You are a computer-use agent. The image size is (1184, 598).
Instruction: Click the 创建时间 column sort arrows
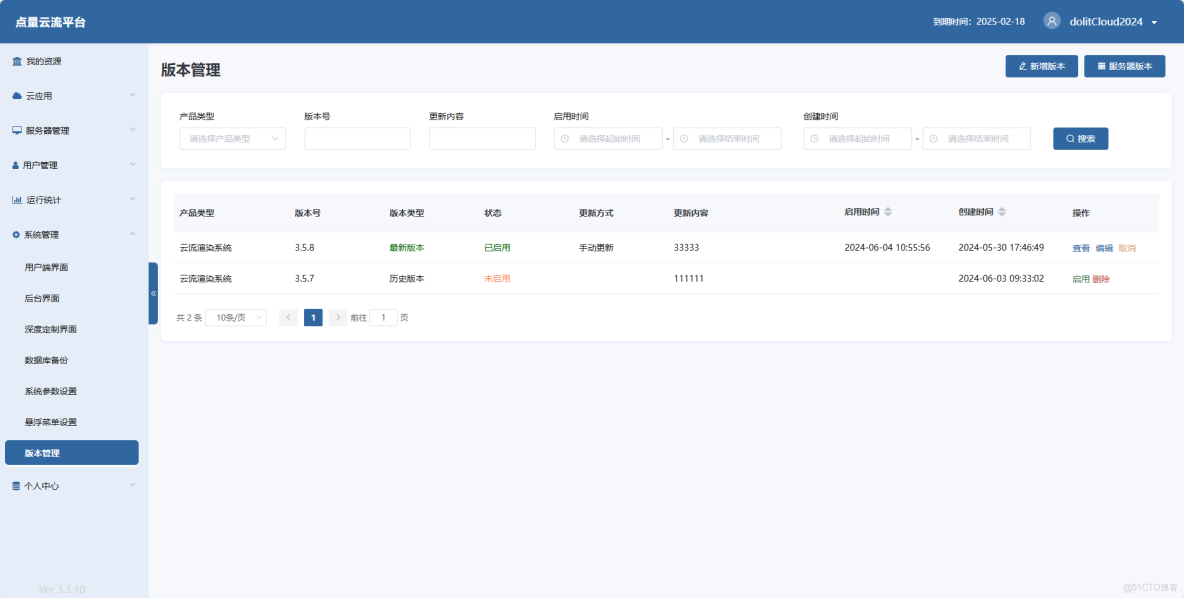coord(1003,210)
